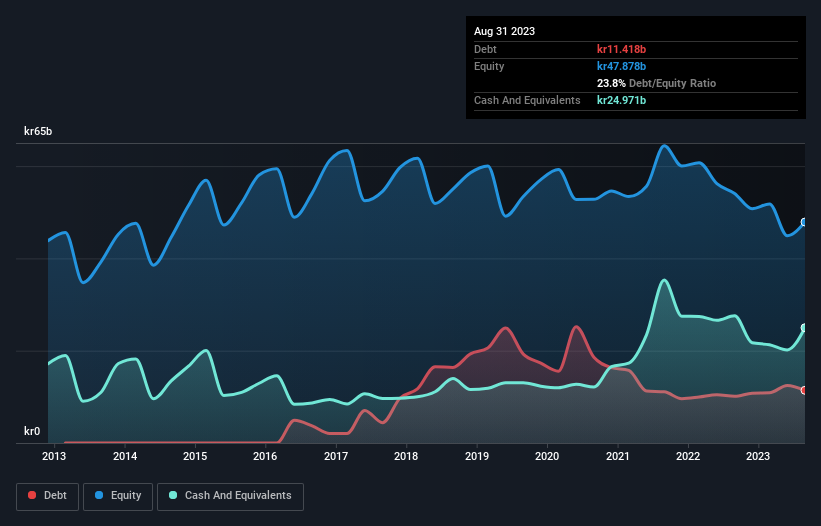
Task: Select the 2013 label on the x-axis
Action: [54, 457]
